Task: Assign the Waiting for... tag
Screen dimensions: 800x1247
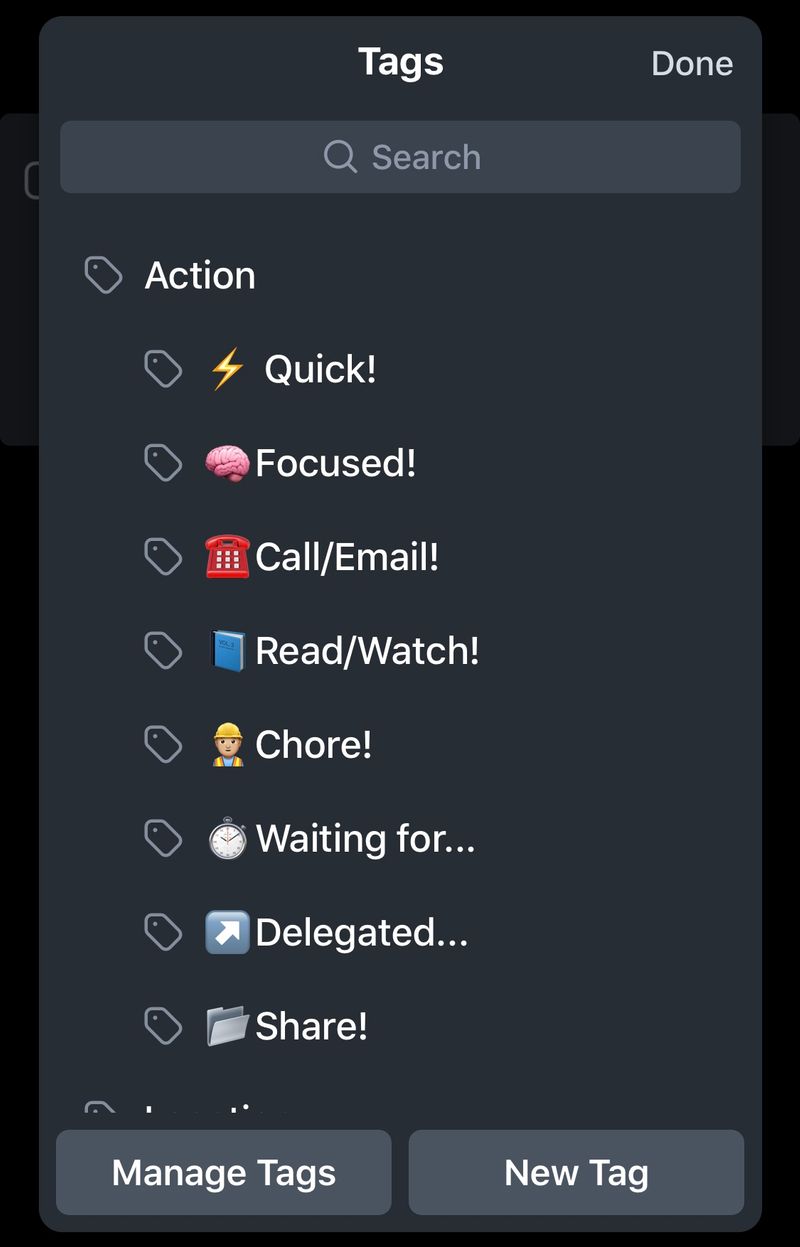Action: click(365, 838)
